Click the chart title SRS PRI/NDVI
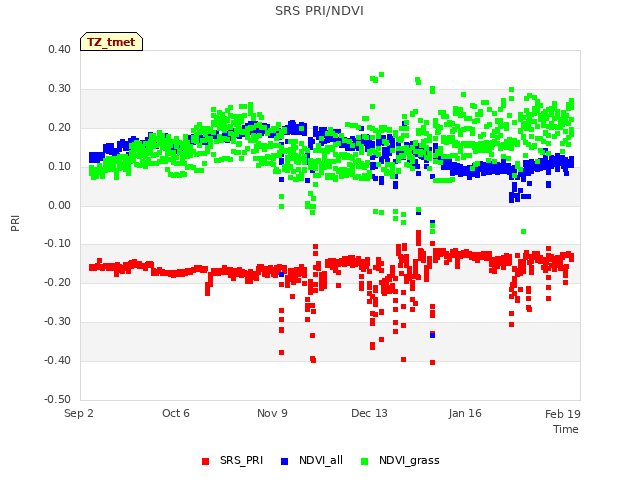 coord(319,11)
